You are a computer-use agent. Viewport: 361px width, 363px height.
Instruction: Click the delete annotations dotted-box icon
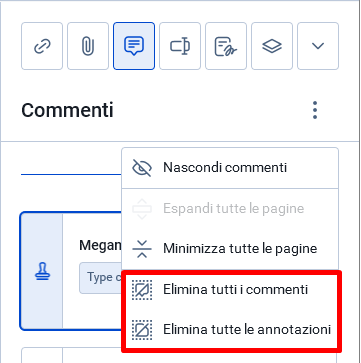click(142, 330)
